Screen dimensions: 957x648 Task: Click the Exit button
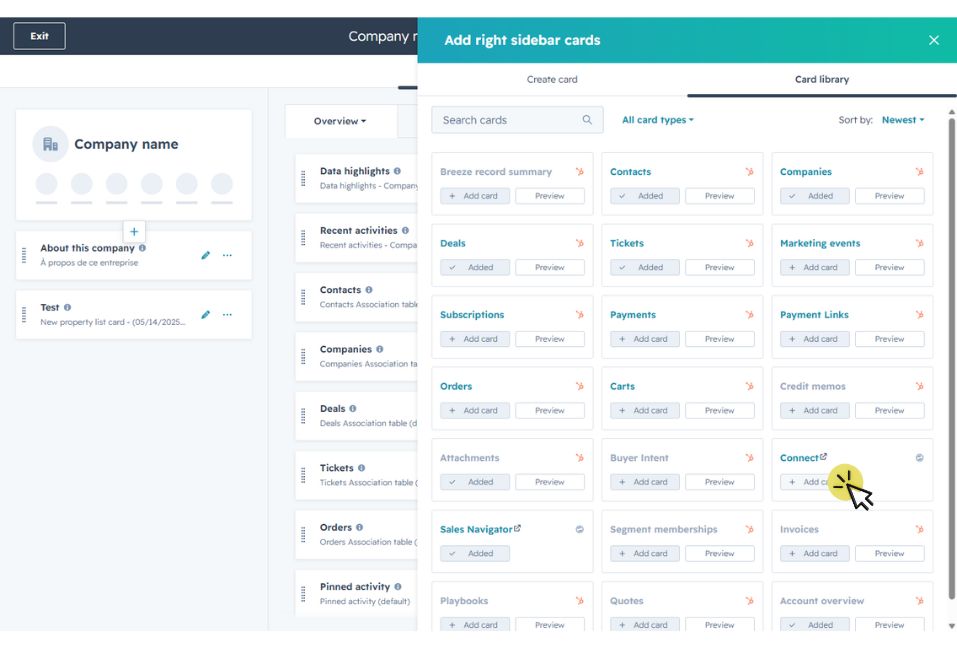click(x=39, y=36)
